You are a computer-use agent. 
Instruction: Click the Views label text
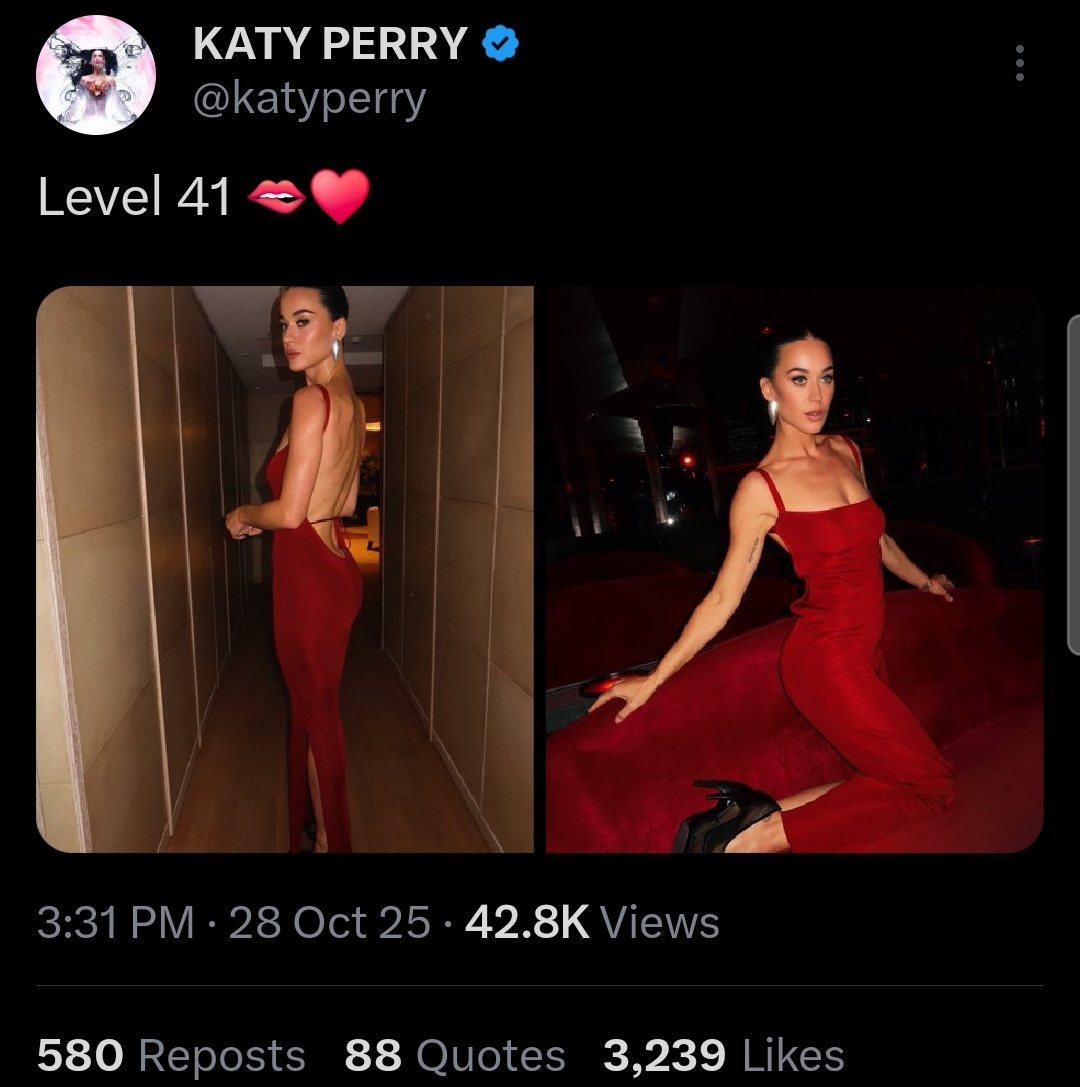click(659, 922)
